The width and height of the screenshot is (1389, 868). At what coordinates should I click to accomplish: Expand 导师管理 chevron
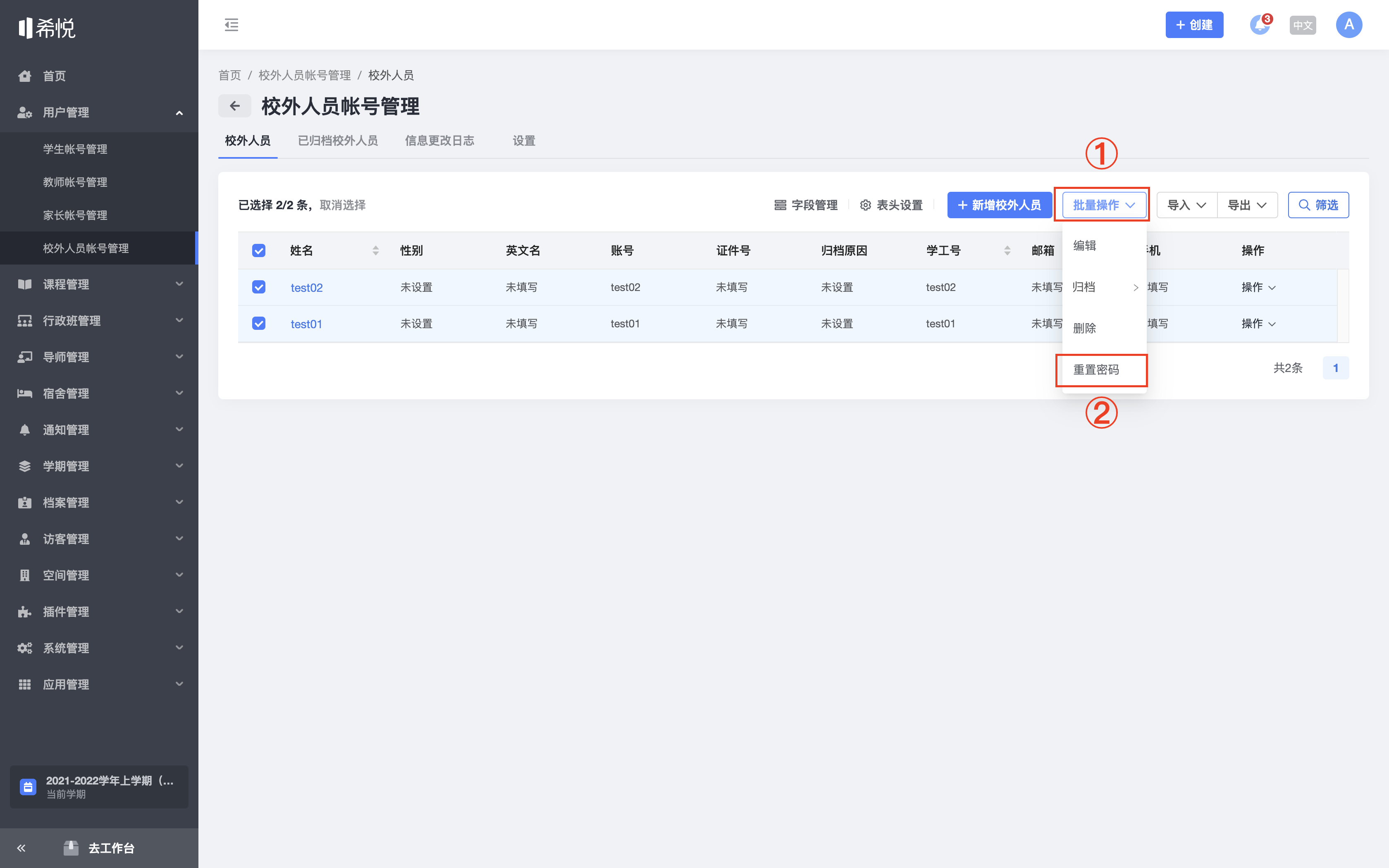(x=179, y=356)
